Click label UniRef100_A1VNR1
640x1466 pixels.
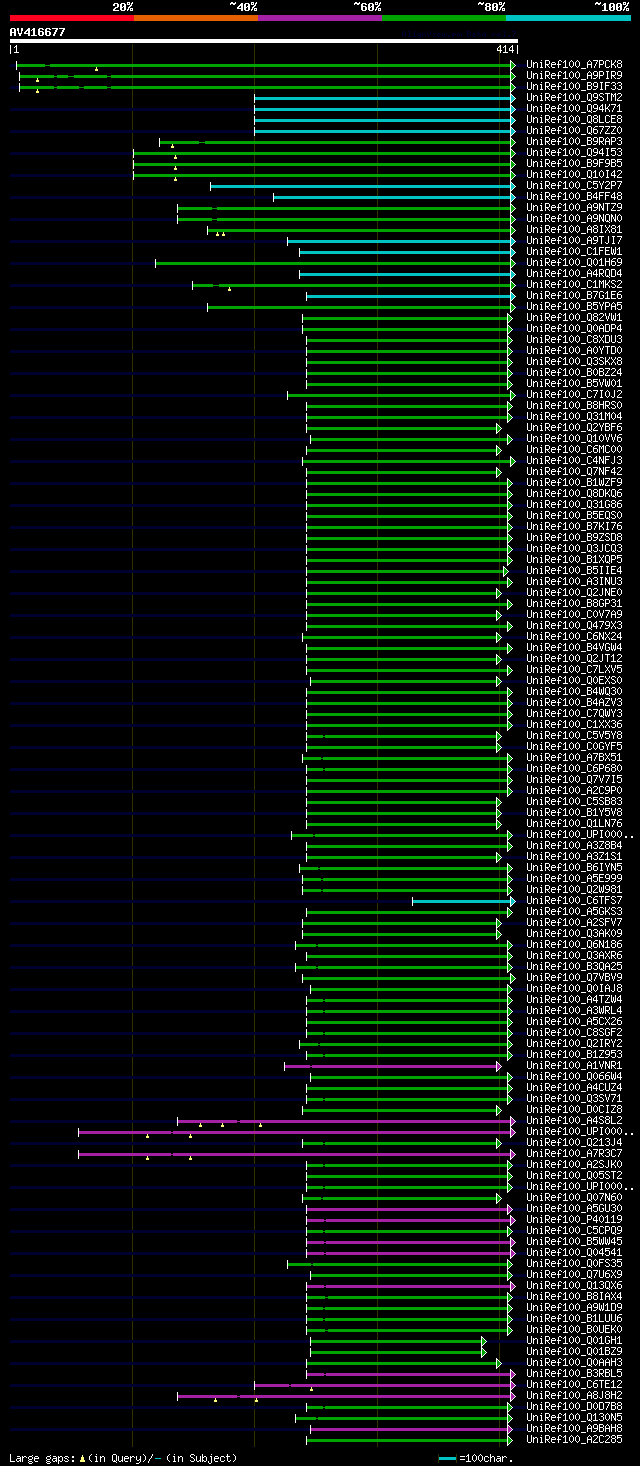[x=574, y=1065]
